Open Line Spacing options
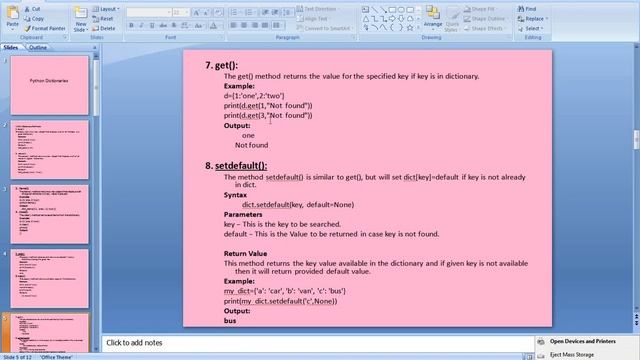 point(288,13)
